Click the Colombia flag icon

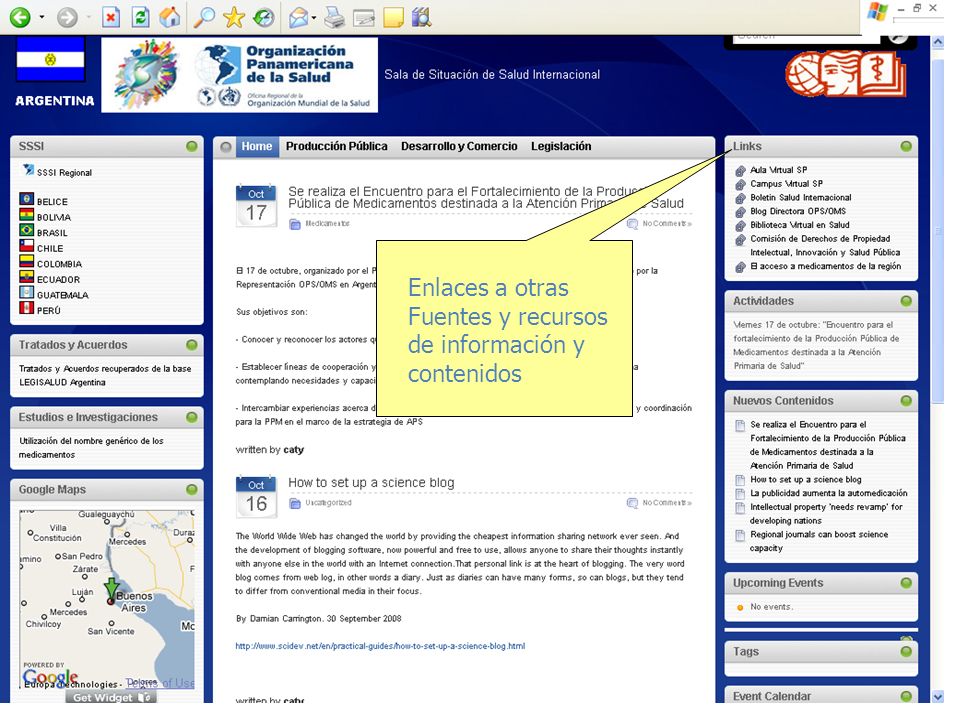click(x=26, y=261)
